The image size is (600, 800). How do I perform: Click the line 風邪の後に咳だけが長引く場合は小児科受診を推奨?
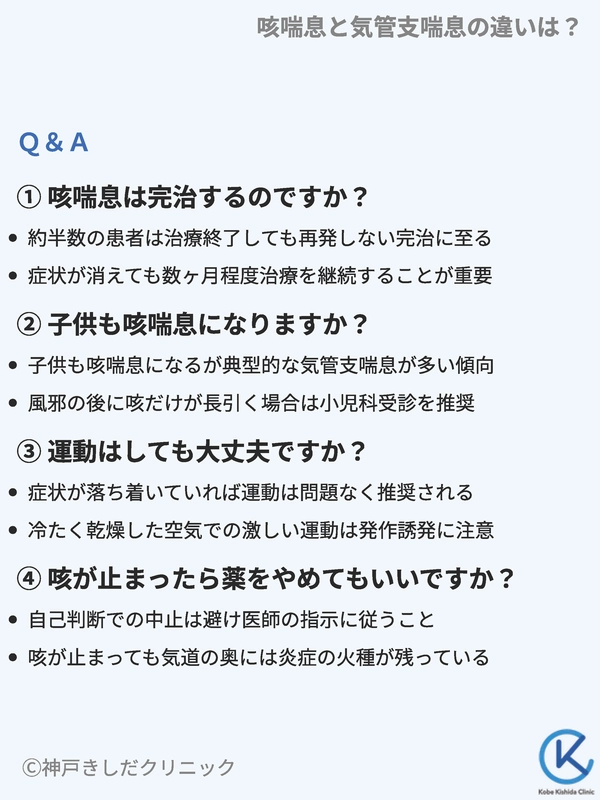point(251,403)
